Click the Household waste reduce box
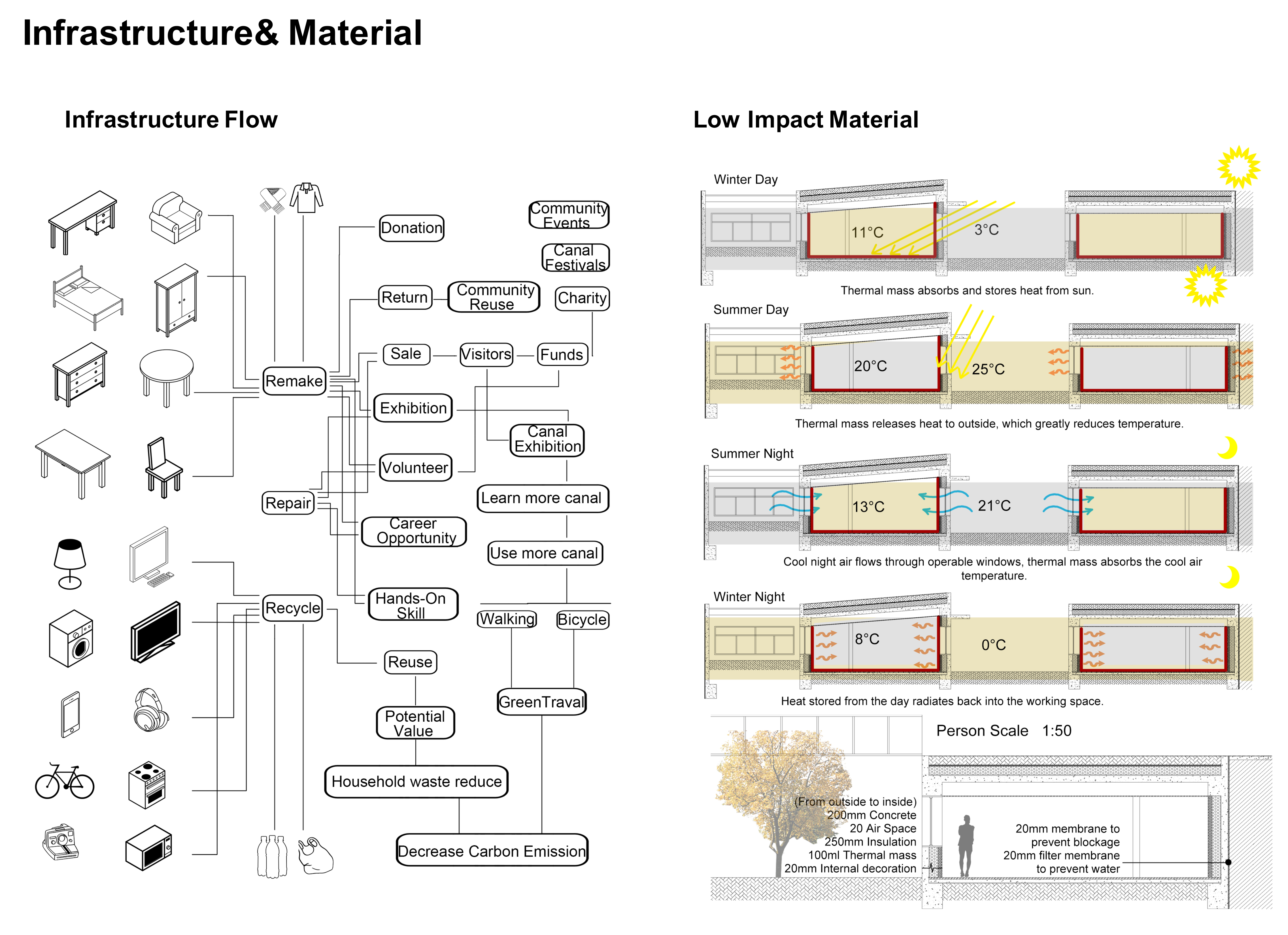 click(416, 781)
